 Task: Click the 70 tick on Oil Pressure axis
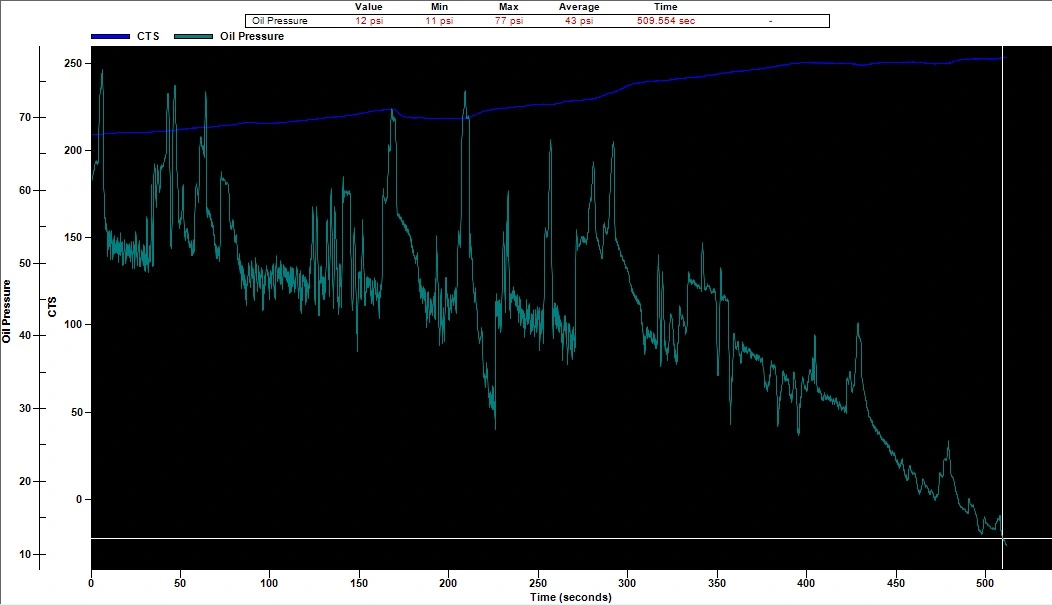[25, 117]
